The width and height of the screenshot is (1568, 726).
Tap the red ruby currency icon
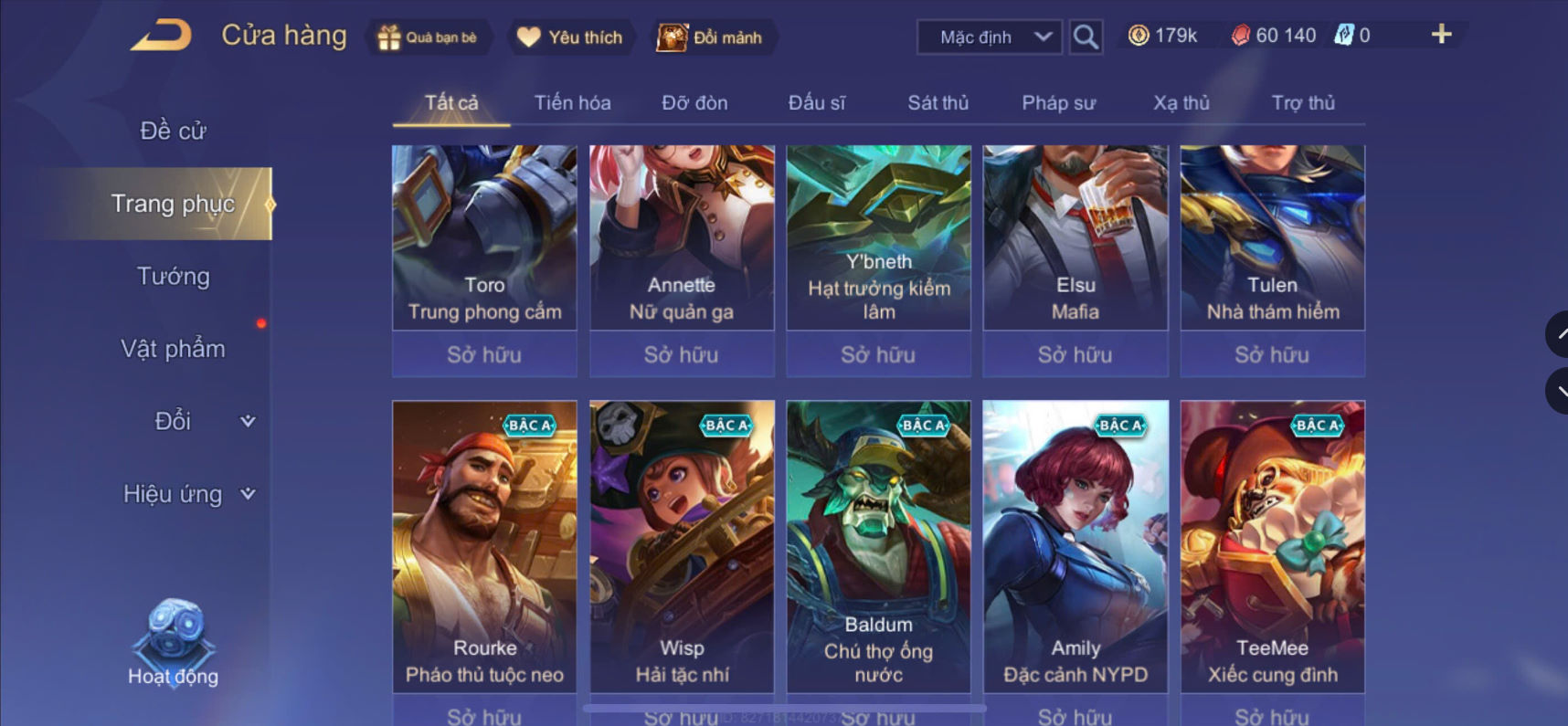(1240, 36)
